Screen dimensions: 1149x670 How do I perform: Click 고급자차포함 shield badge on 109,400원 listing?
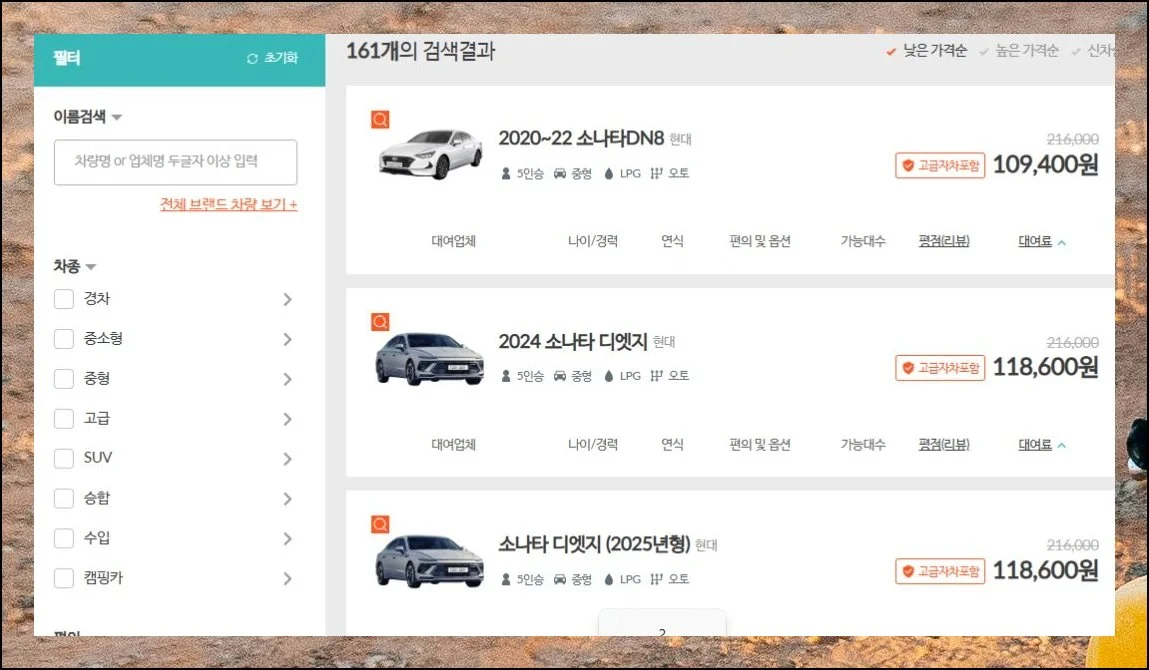click(940, 166)
